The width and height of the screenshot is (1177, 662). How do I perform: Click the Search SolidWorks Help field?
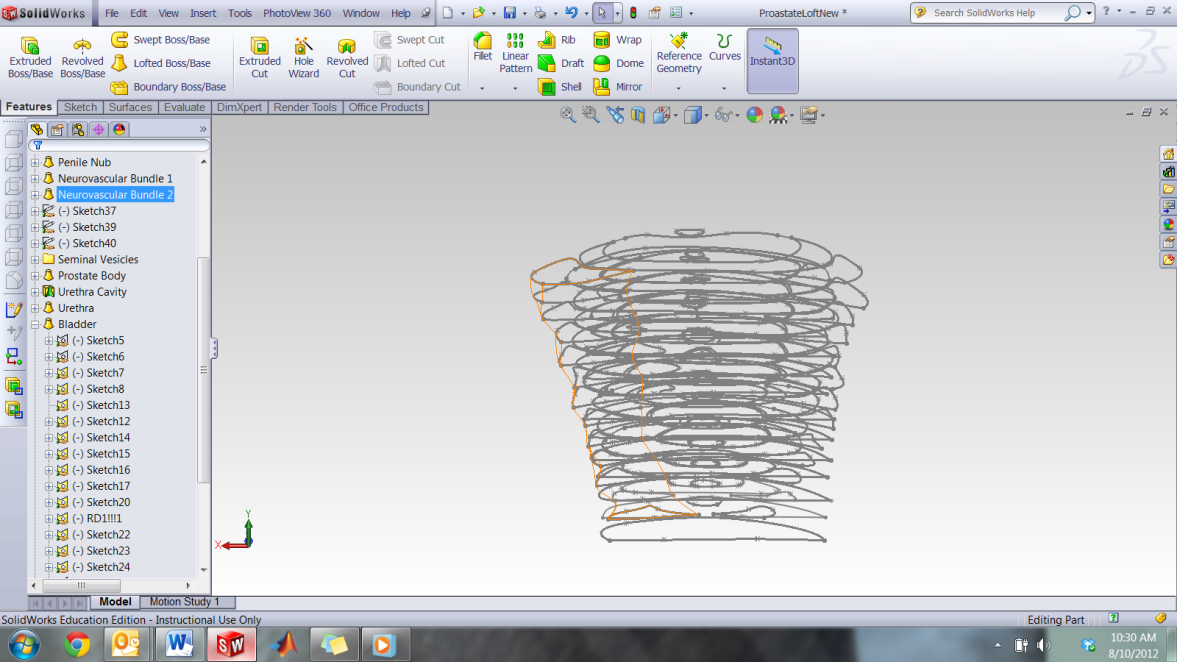pos(994,13)
